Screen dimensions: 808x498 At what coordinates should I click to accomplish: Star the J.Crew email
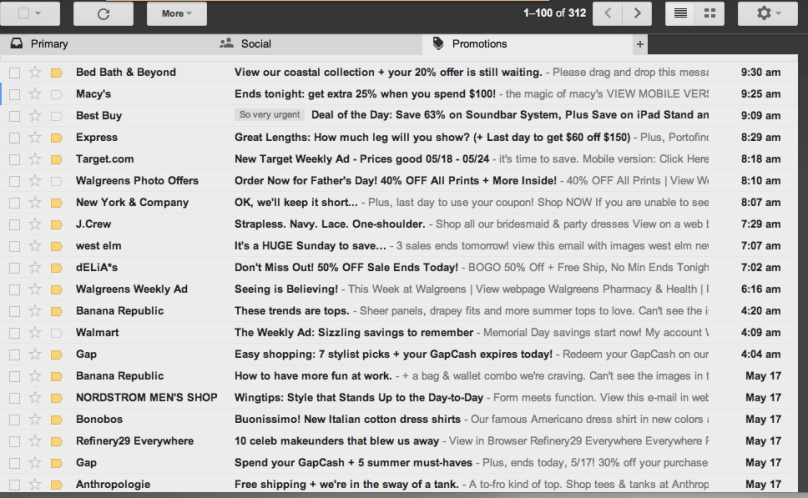click(x=35, y=224)
